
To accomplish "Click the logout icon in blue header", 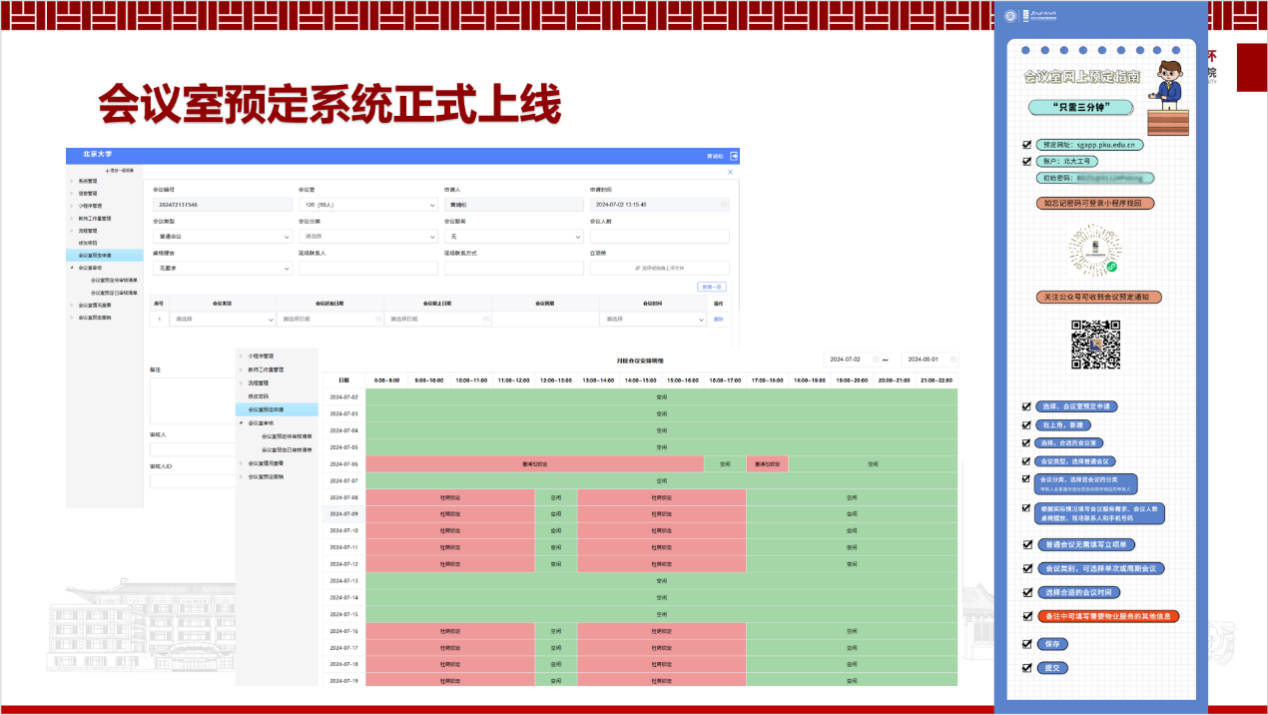I will click(734, 156).
